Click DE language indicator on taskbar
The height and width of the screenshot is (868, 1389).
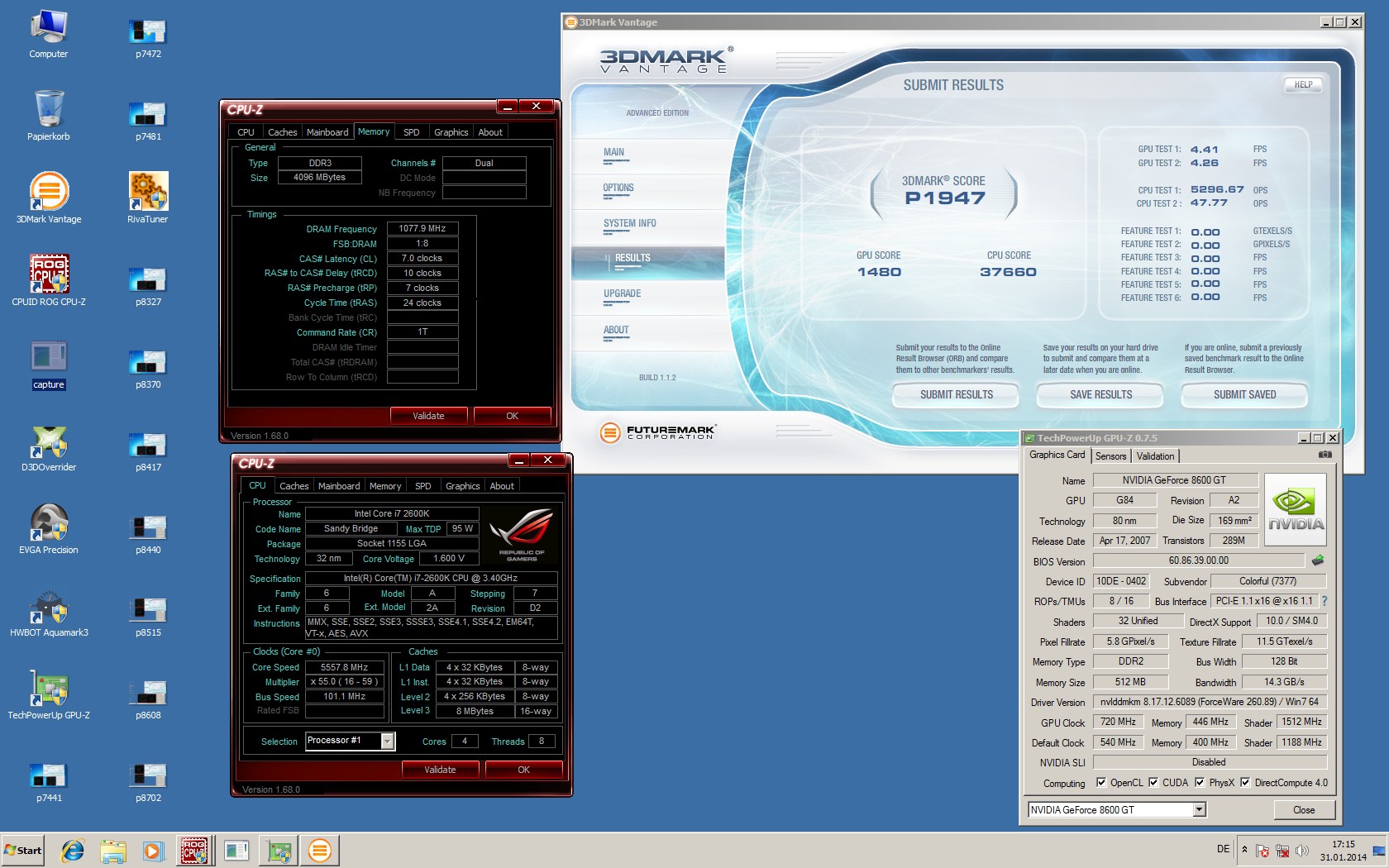pyautogui.click(x=1223, y=849)
